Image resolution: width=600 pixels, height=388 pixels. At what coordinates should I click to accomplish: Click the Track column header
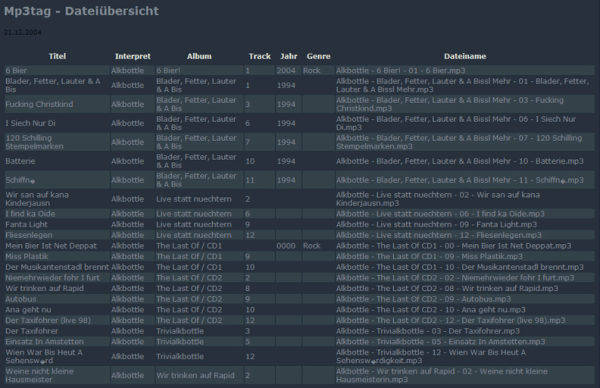259,56
